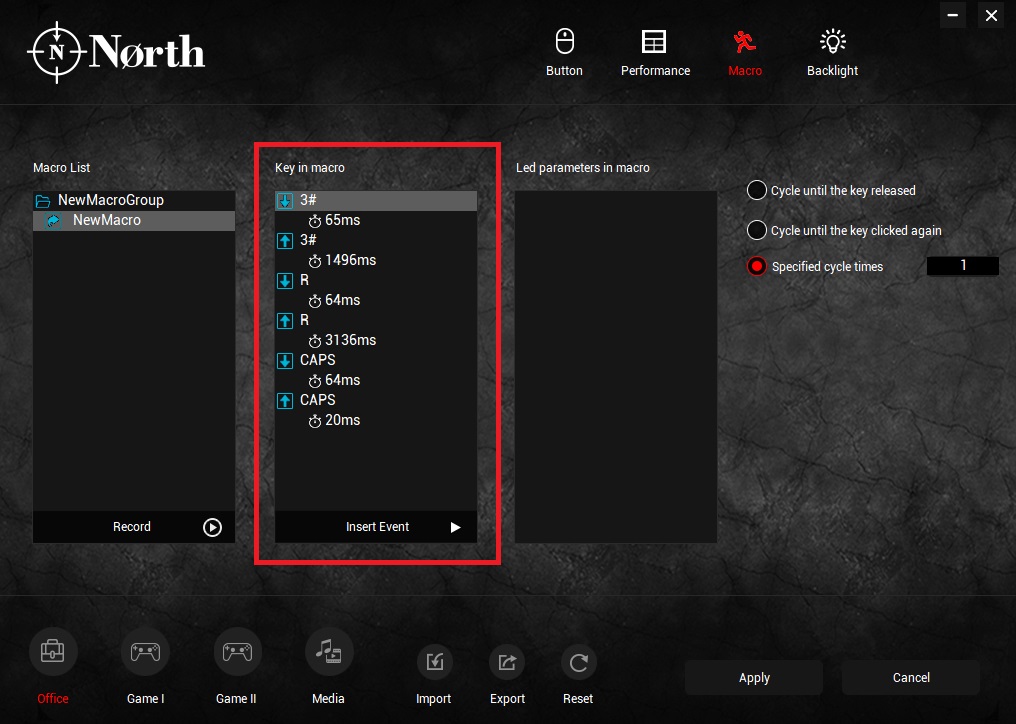Click the cycle times number field

[963, 266]
